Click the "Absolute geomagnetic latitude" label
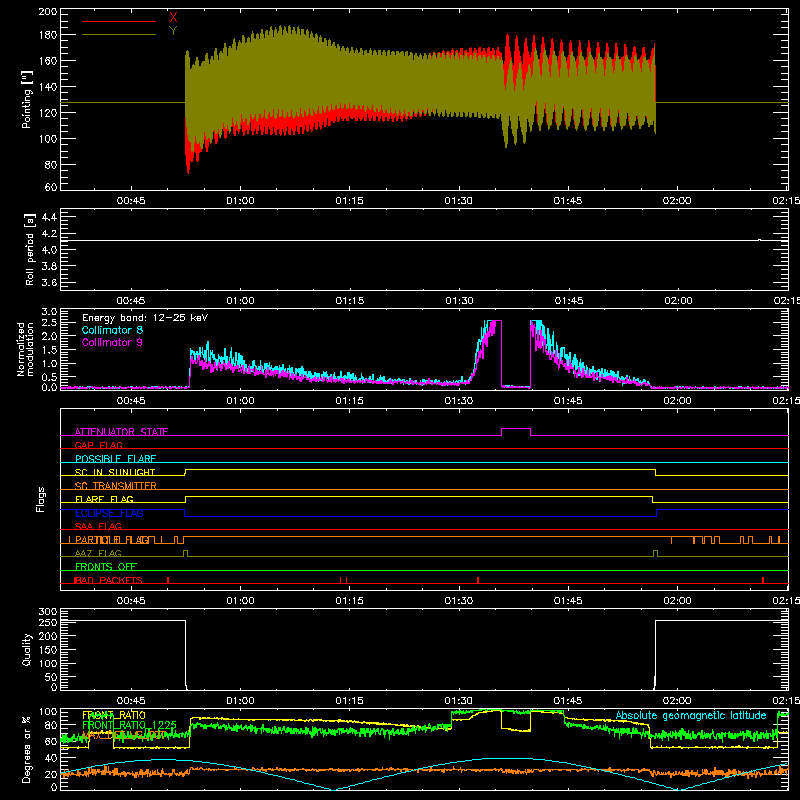 click(691, 716)
